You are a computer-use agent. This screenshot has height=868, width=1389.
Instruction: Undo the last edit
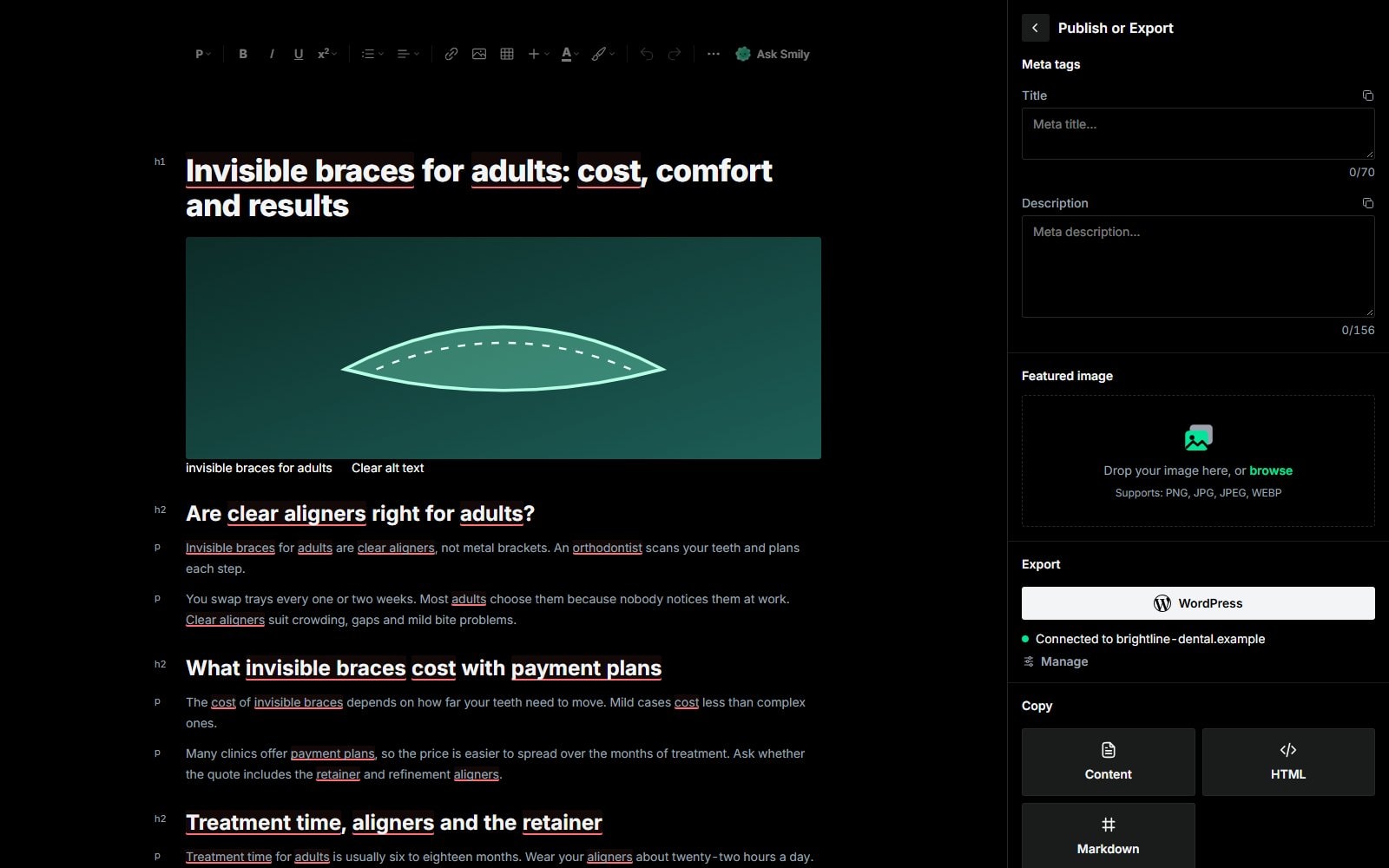click(647, 54)
